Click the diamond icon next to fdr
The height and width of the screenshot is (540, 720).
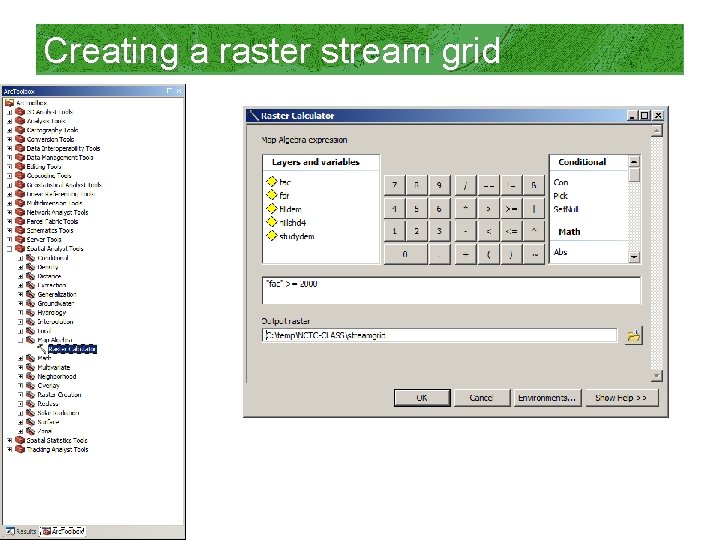pos(271,195)
